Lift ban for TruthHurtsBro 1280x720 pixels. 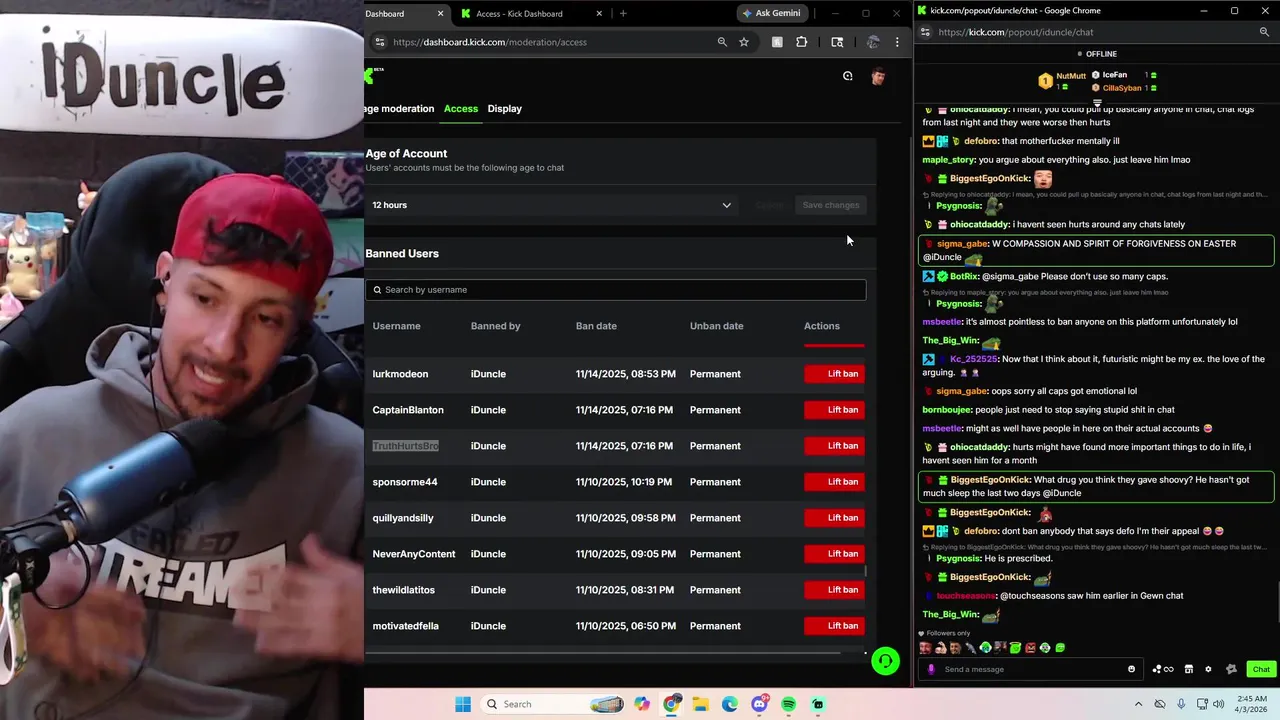[834, 446]
